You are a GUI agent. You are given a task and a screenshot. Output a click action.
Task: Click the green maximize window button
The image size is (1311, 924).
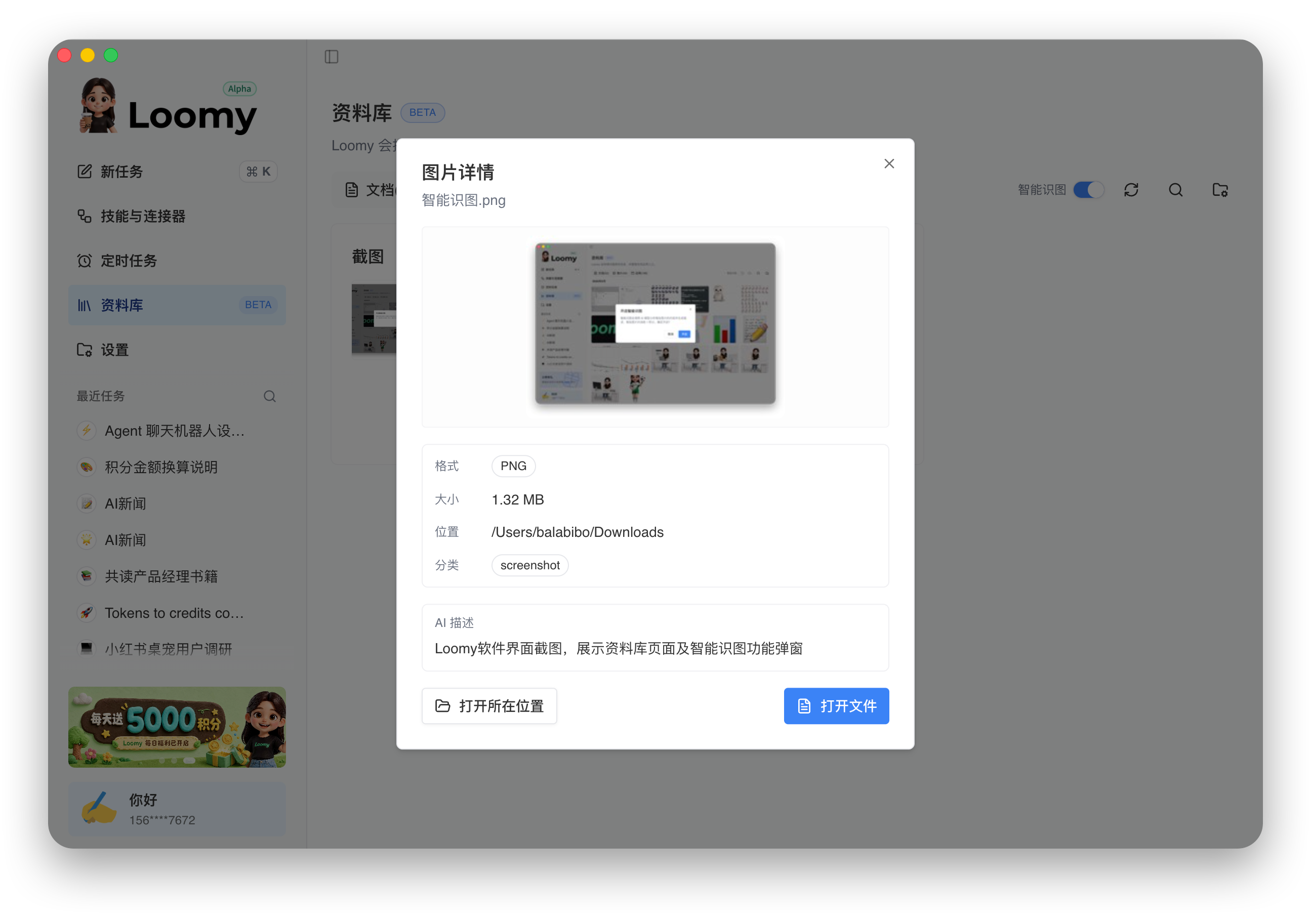(111, 55)
